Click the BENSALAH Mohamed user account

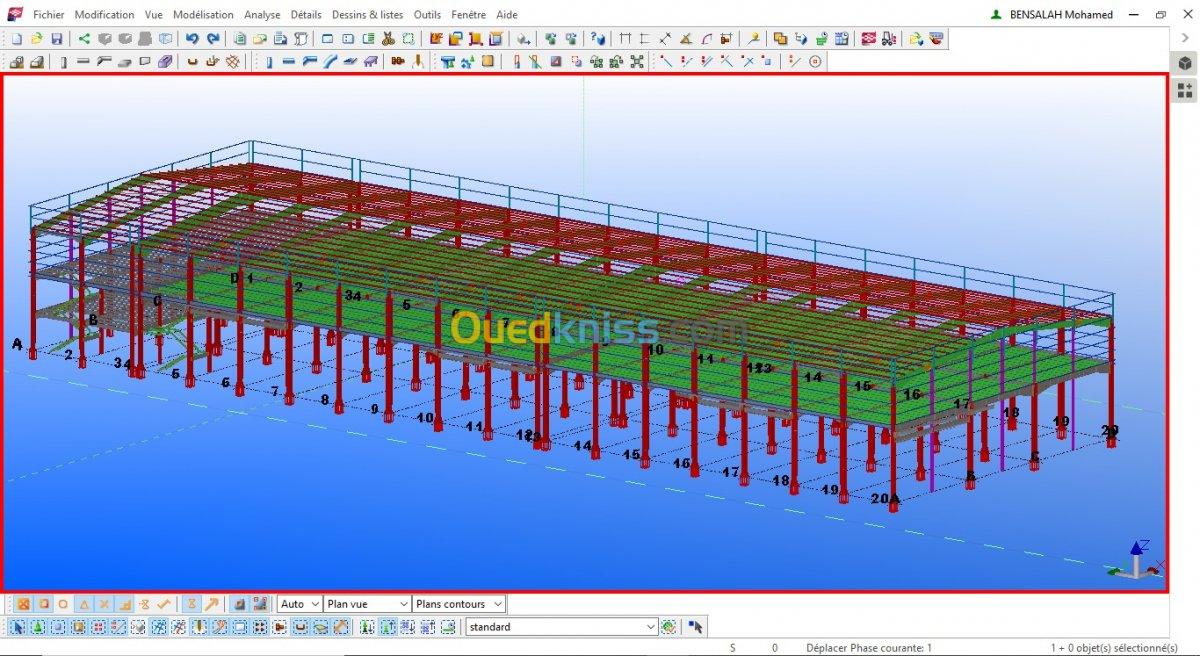tap(1051, 15)
